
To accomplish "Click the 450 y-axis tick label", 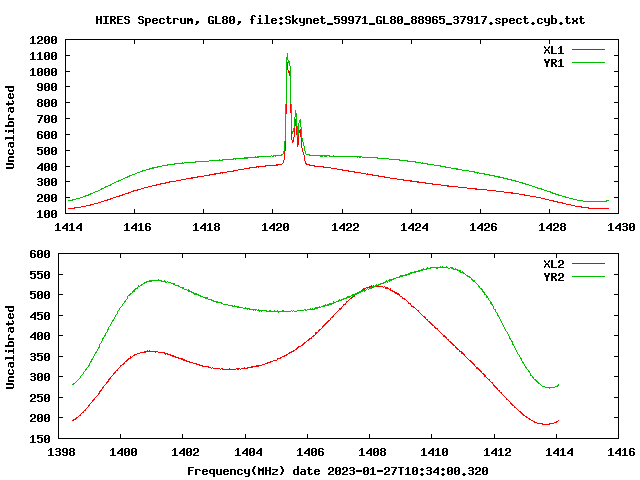I will tap(40, 316).
